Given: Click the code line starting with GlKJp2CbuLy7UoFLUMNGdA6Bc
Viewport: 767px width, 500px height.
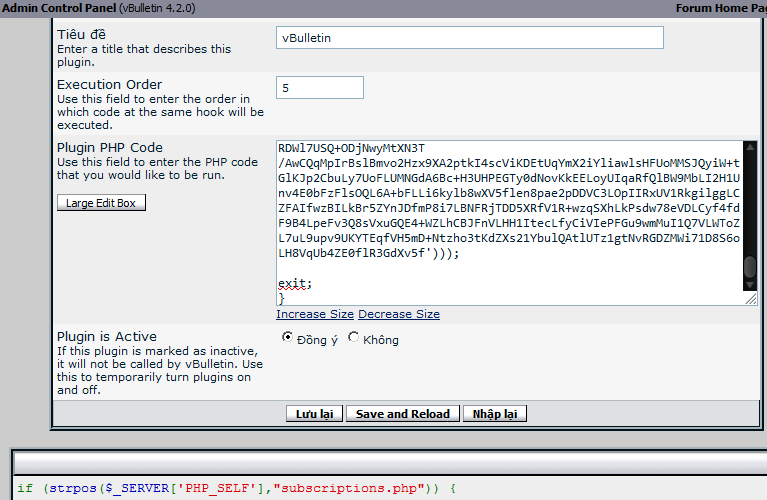Looking at the screenshot, I should (509, 178).
